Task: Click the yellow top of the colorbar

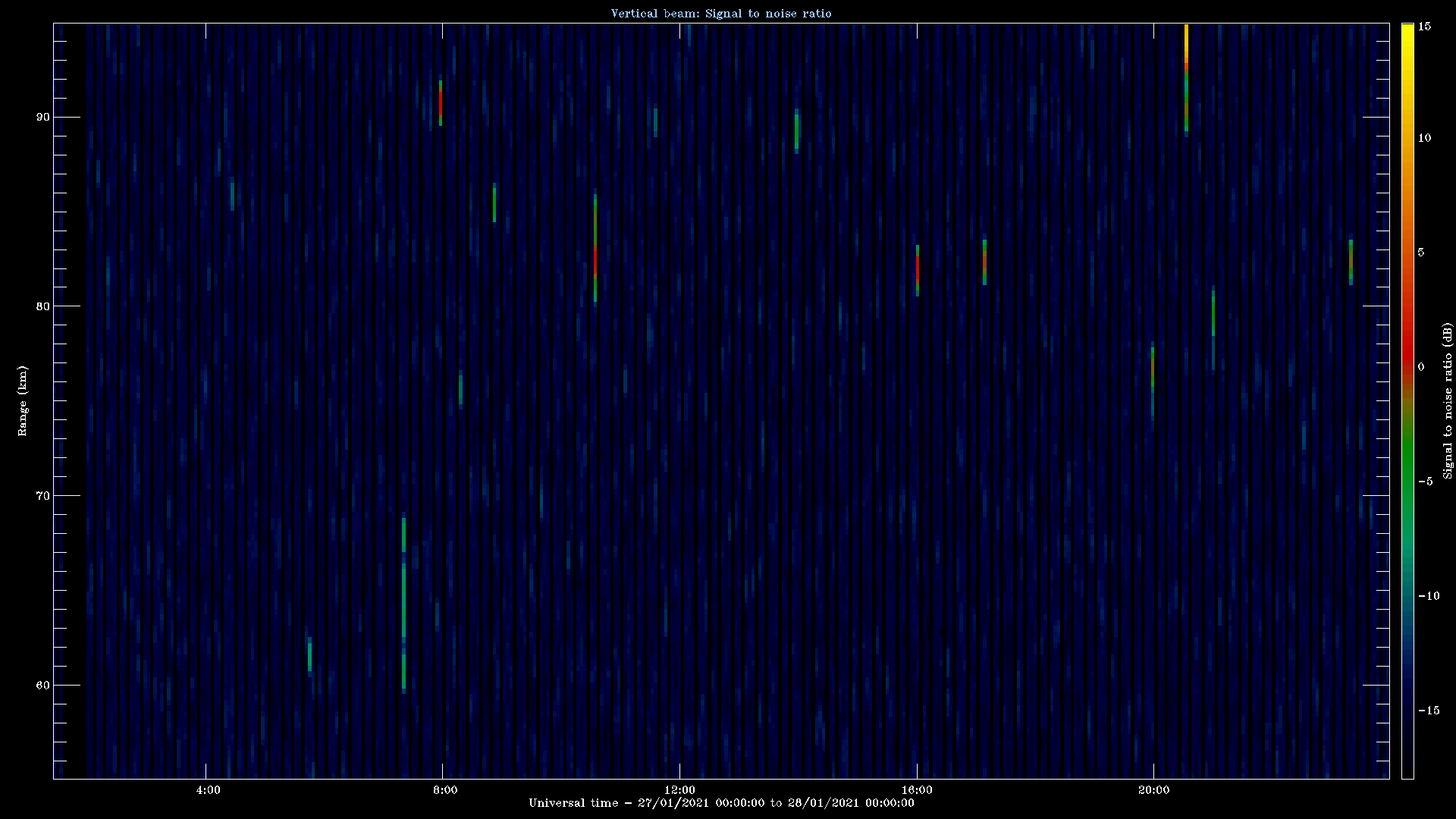Action: pos(1407,38)
